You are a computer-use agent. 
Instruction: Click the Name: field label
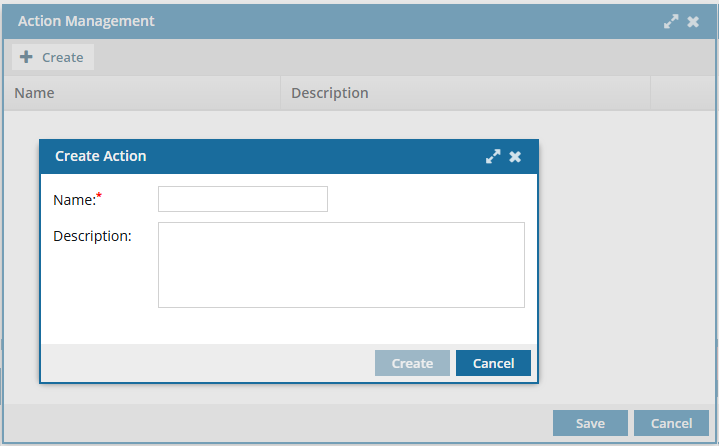click(x=74, y=200)
